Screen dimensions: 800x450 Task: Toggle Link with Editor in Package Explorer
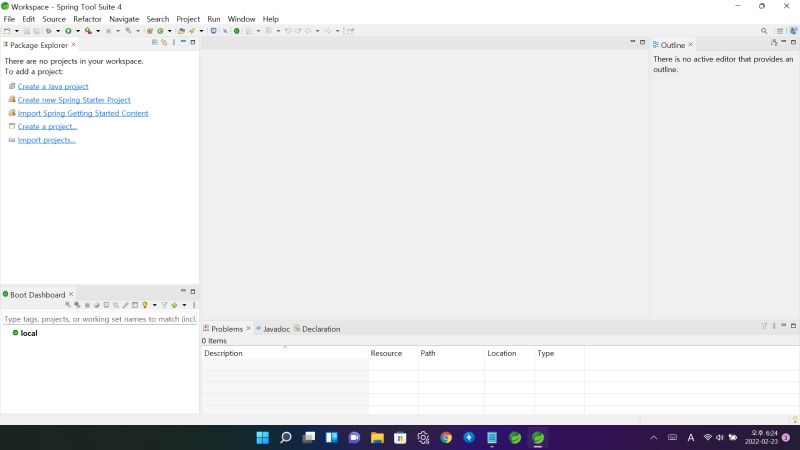click(x=164, y=42)
